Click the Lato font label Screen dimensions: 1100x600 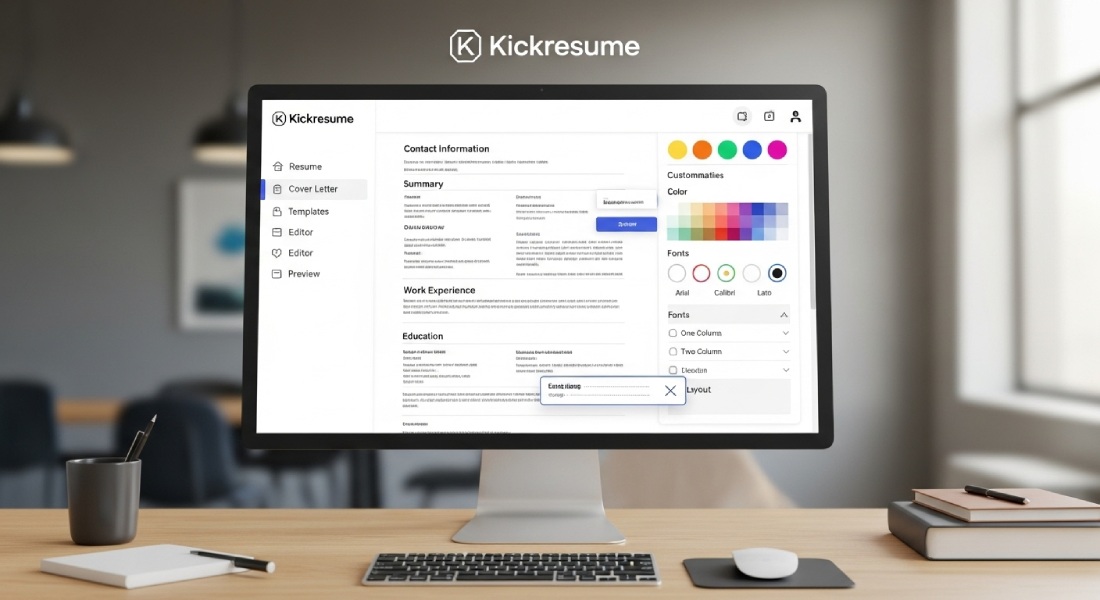coord(764,293)
